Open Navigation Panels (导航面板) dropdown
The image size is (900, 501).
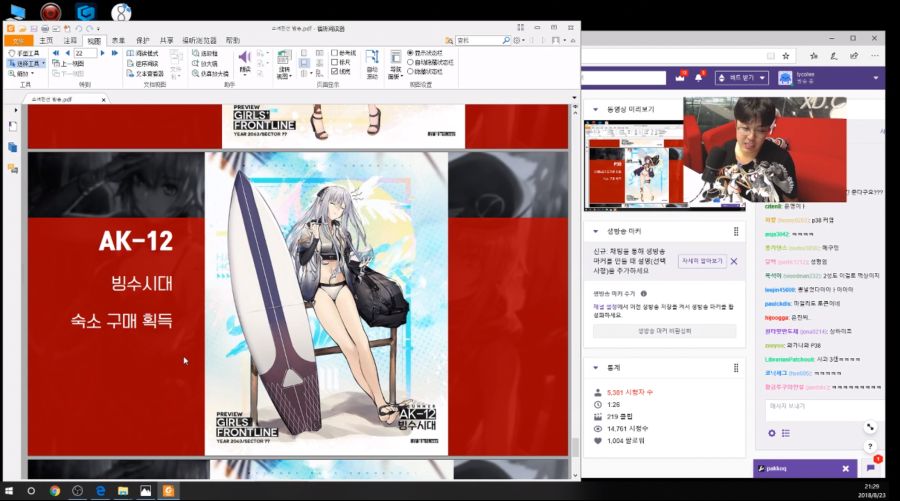tap(395, 64)
